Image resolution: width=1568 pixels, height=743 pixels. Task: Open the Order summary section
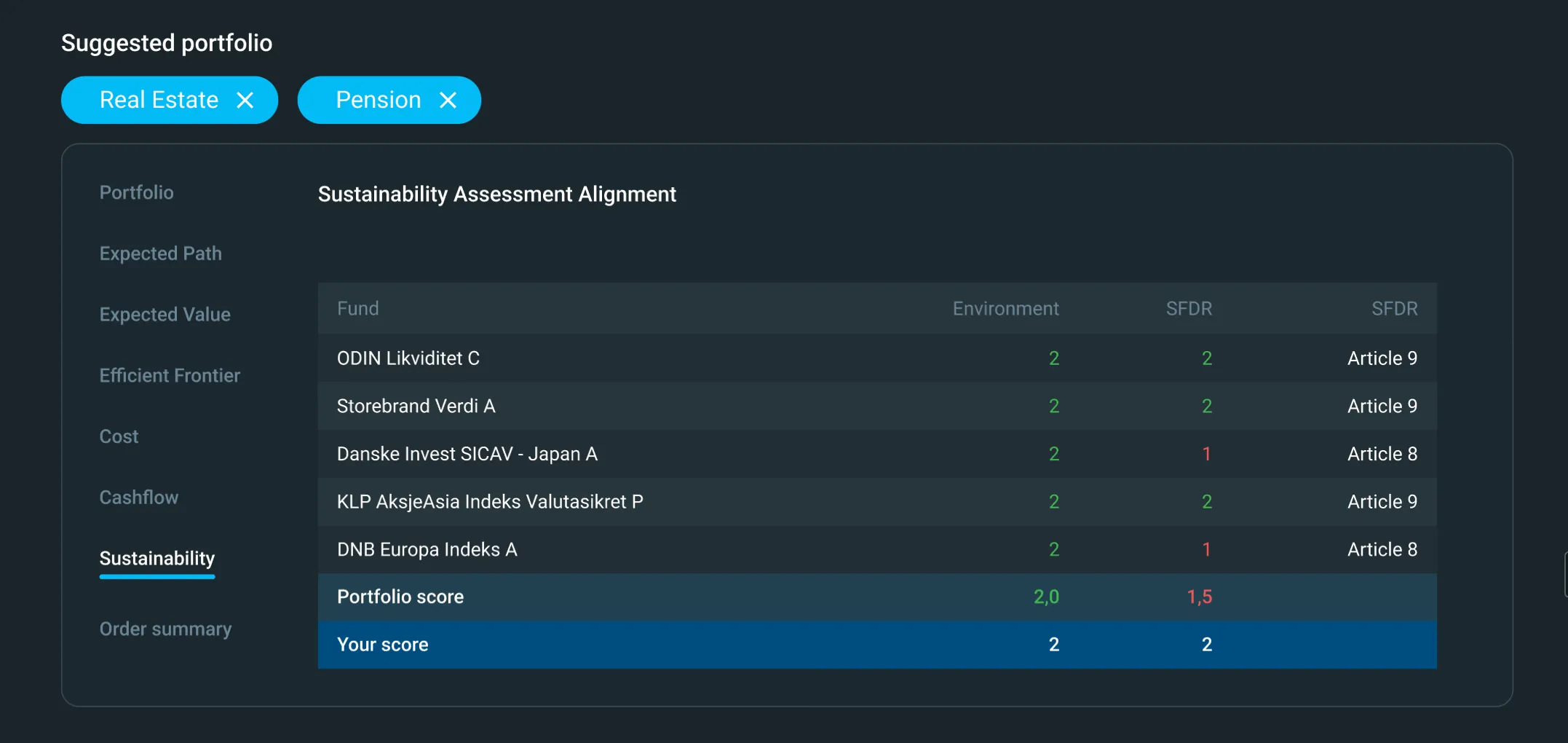166,629
